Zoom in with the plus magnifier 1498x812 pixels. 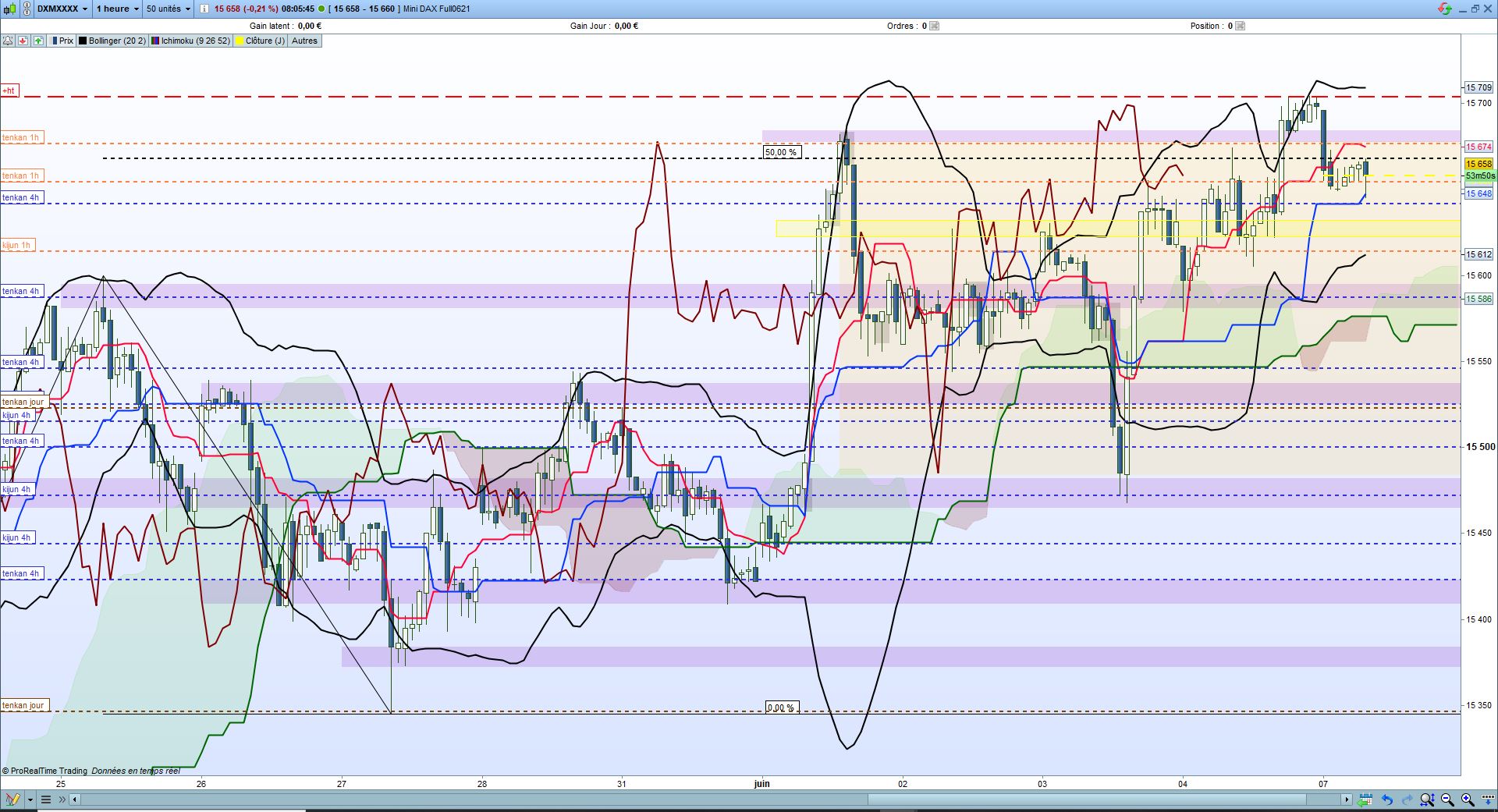pyautogui.click(x=1468, y=800)
